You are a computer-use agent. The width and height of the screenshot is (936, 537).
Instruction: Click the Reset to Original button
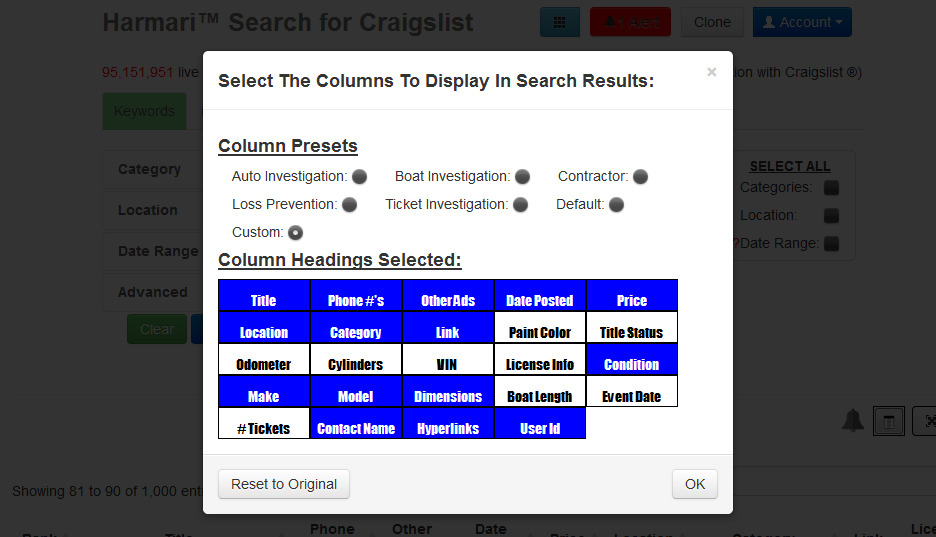pos(284,484)
